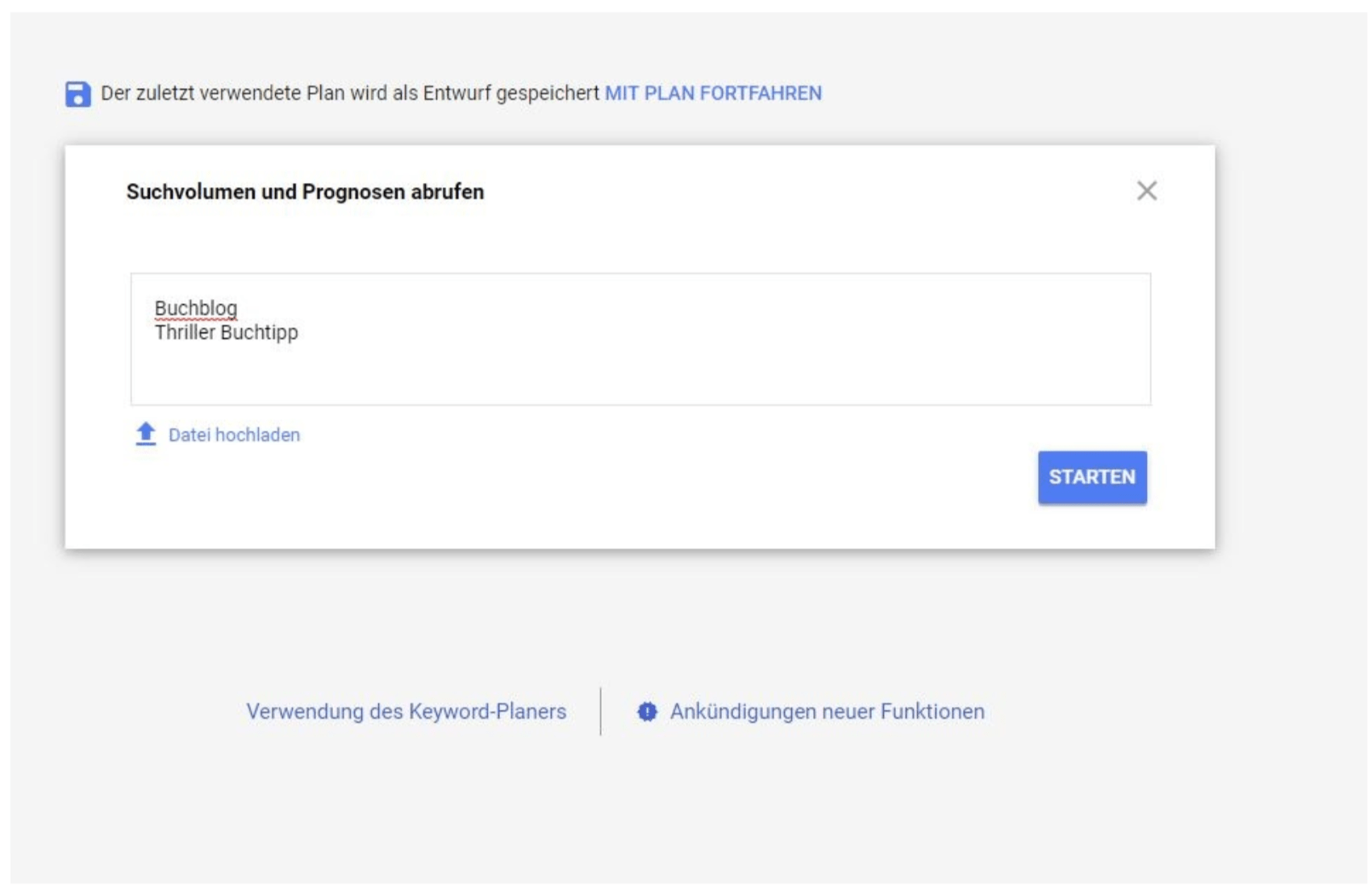This screenshot has height=890, width=1372.
Task: Select the Datei hochladen link
Action: click(x=234, y=435)
